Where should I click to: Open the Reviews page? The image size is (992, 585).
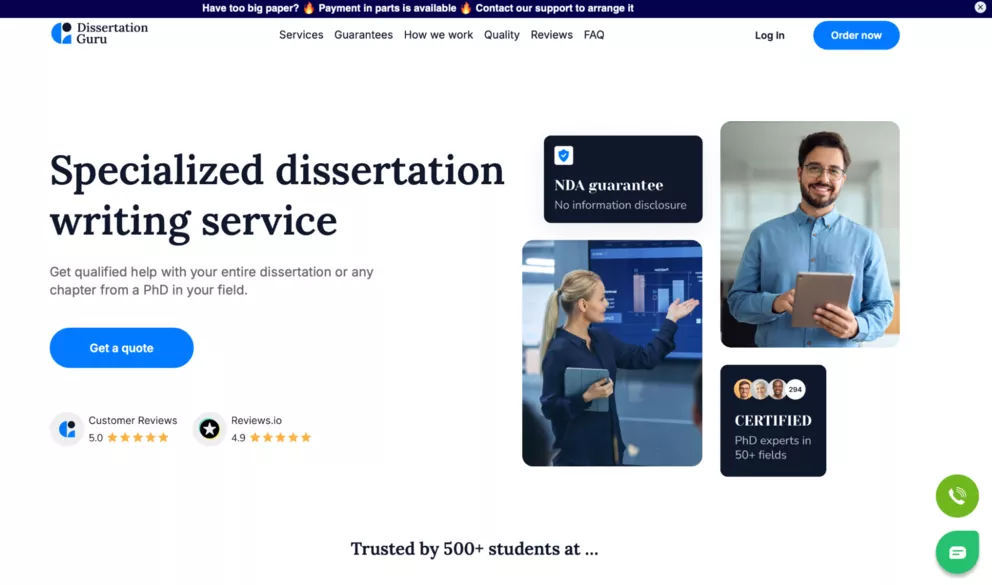pyautogui.click(x=552, y=35)
